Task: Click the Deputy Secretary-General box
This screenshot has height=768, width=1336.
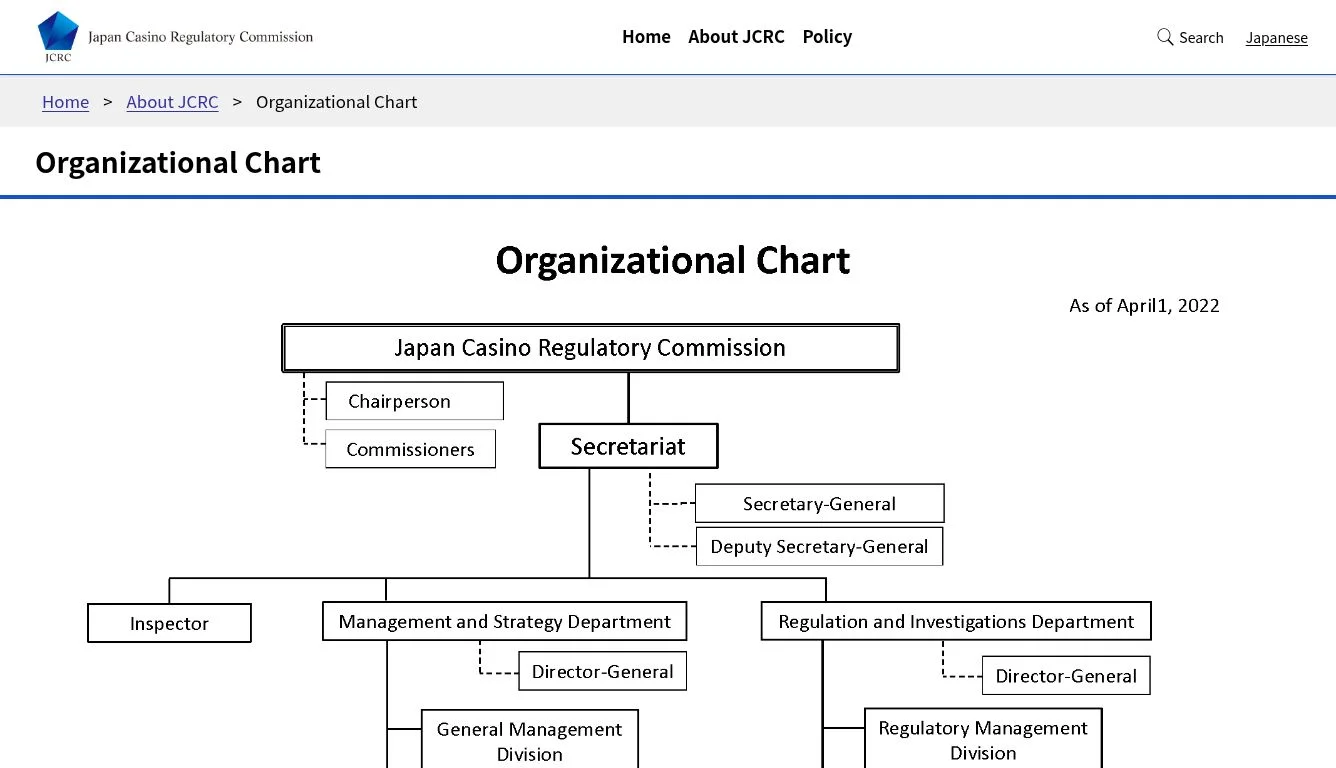Action: (x=819, y=546)
